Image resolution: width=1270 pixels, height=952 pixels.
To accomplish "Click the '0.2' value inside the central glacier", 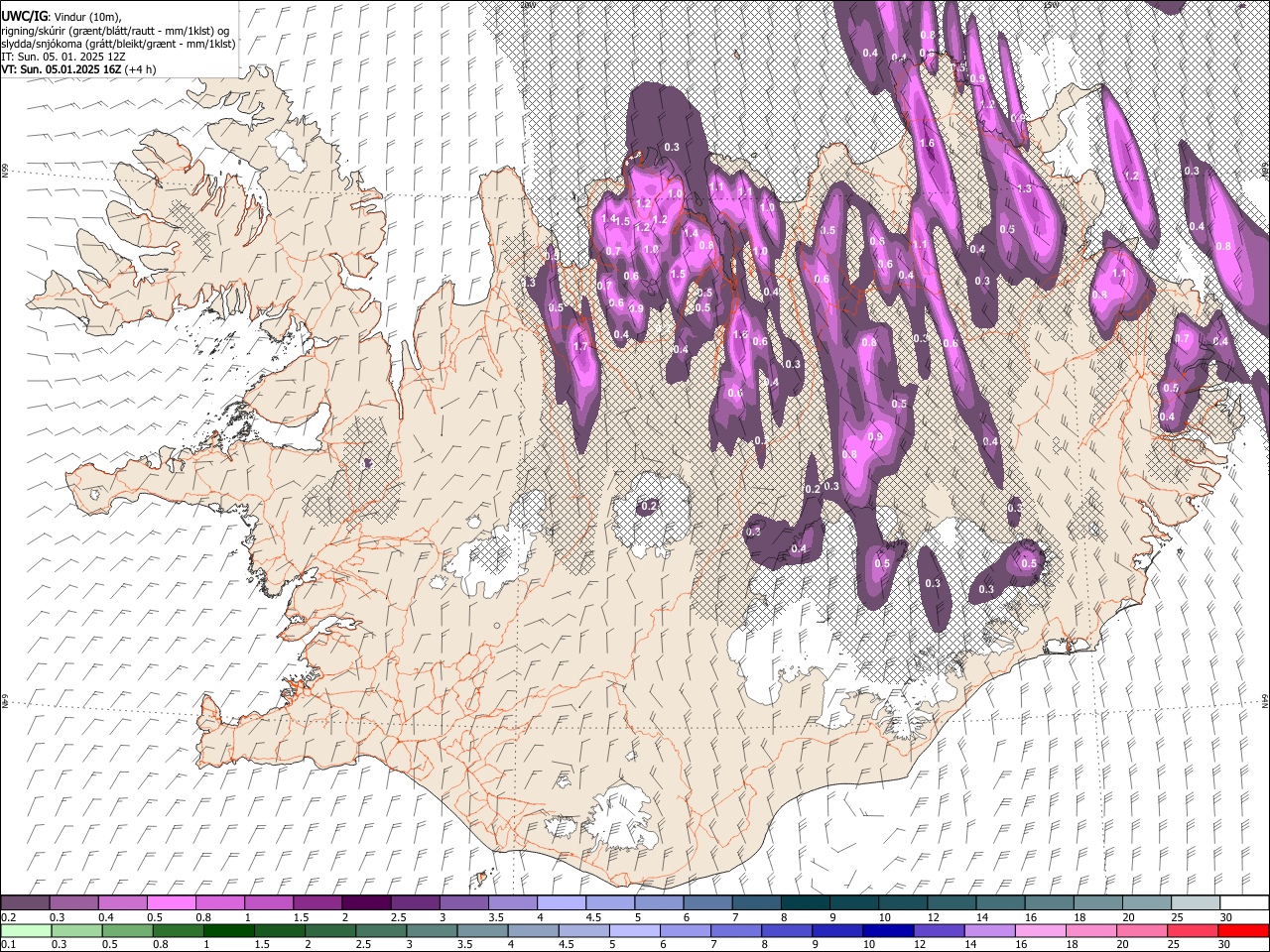I will 649,507.
